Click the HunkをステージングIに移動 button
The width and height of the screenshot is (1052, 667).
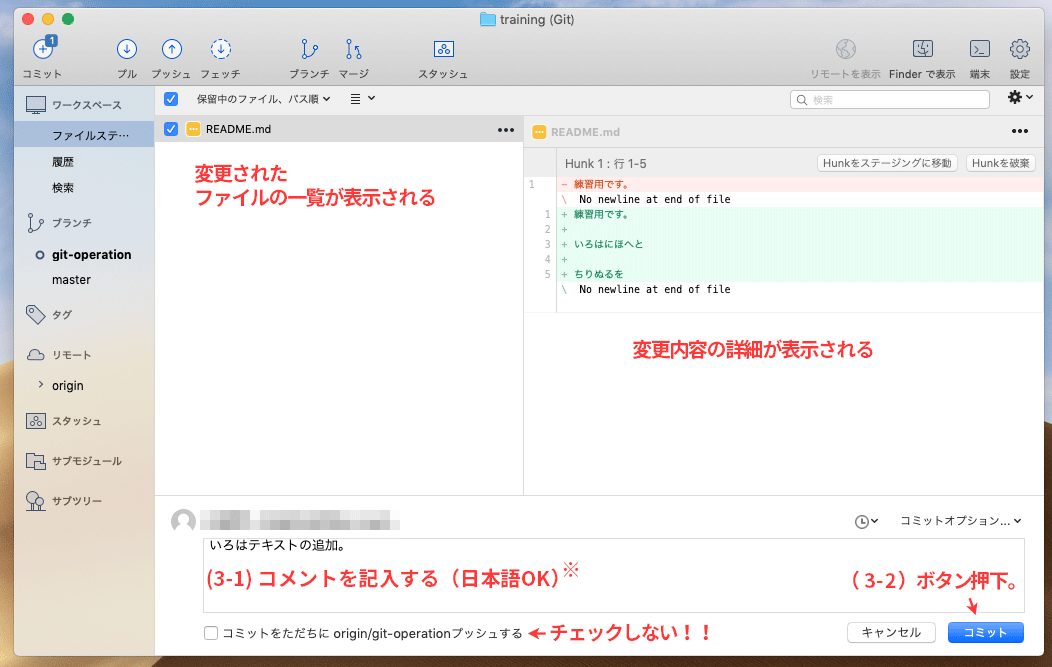coord(887,163)
